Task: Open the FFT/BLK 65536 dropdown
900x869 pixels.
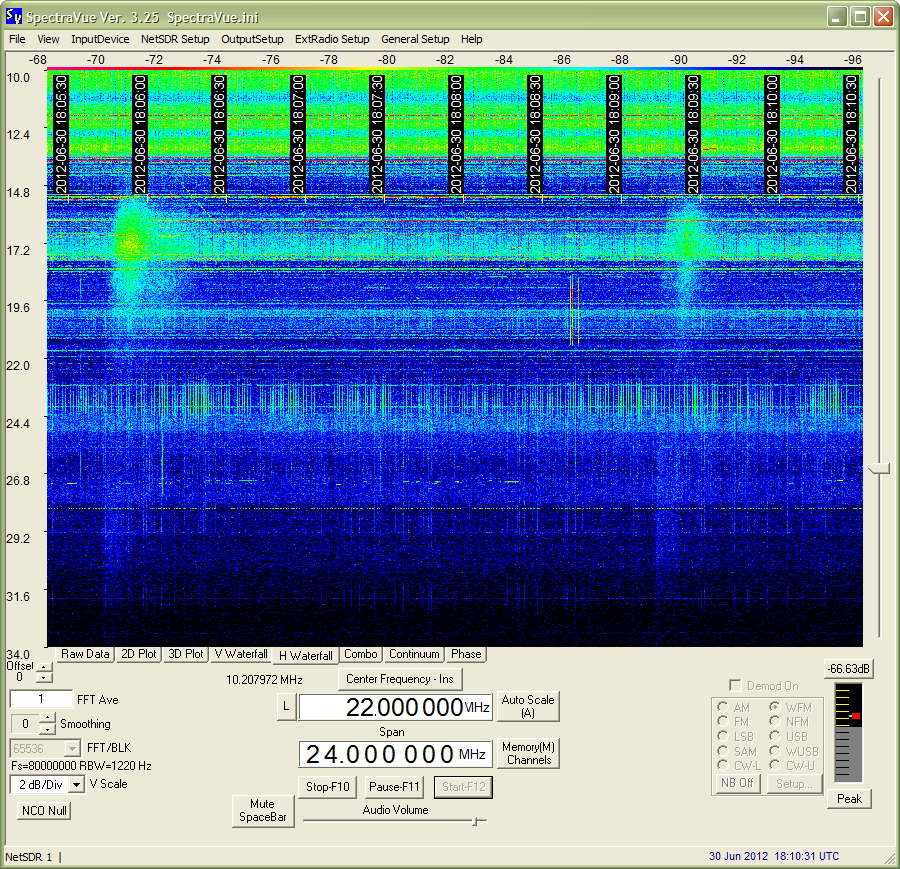Action: tap(72, 748)
